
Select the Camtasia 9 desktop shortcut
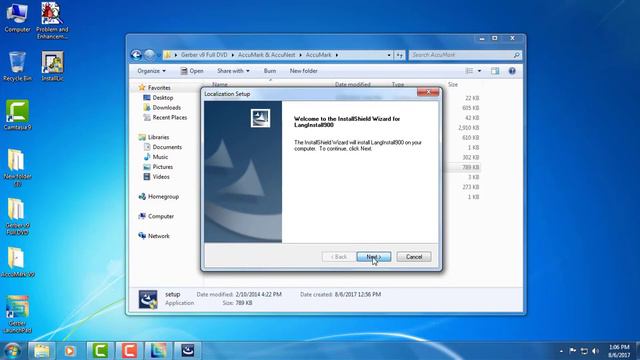point(17,115)
